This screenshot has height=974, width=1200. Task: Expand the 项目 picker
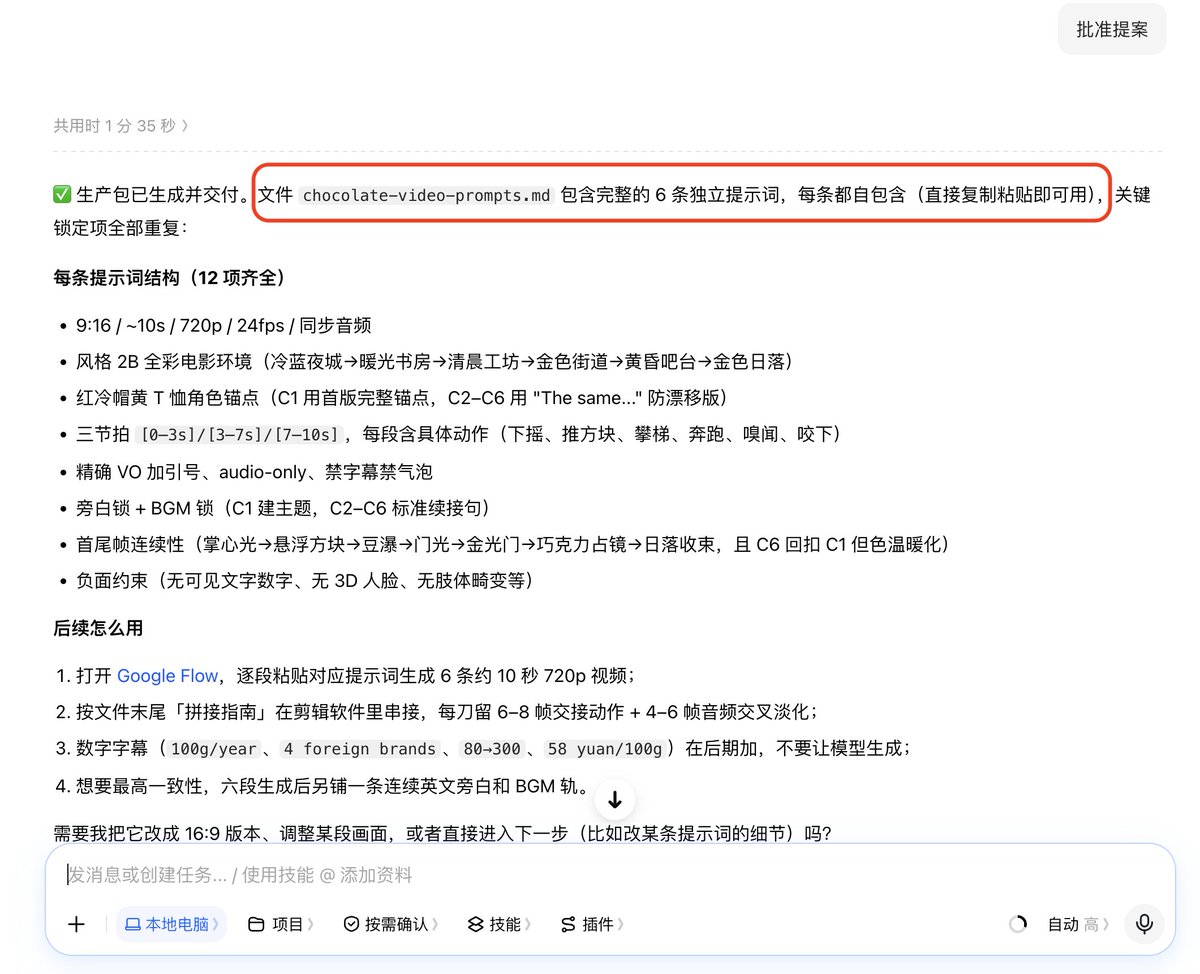(281, 924)
